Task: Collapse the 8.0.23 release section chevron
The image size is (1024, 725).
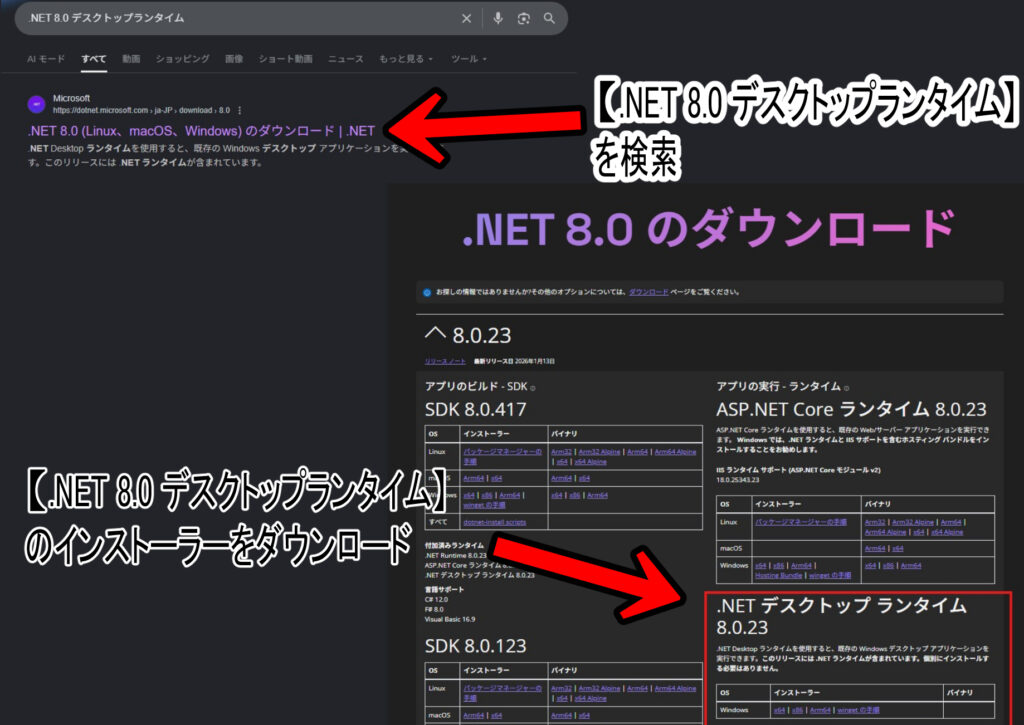Action: (x=437, y=335)
